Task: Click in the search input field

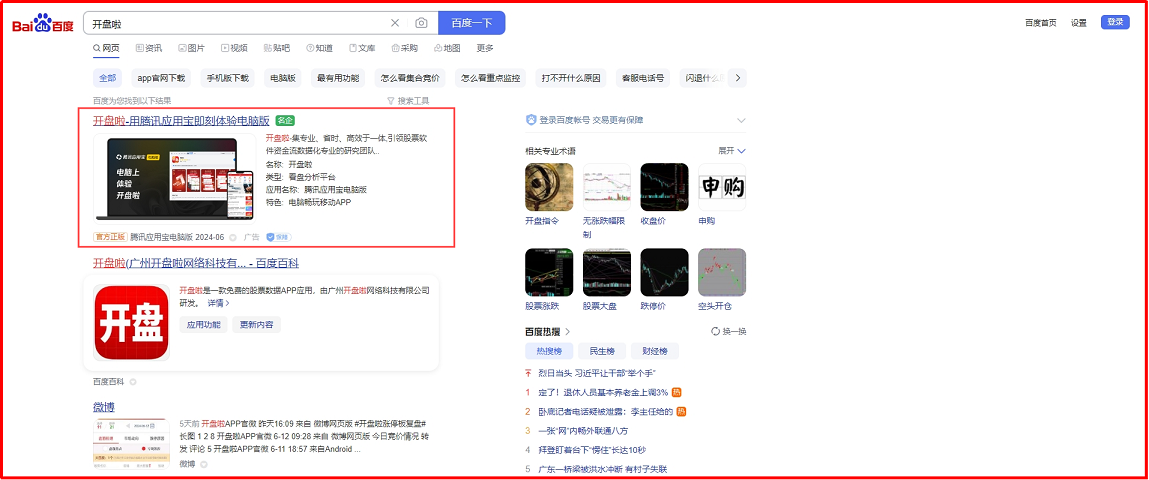Action: point(238,23)
